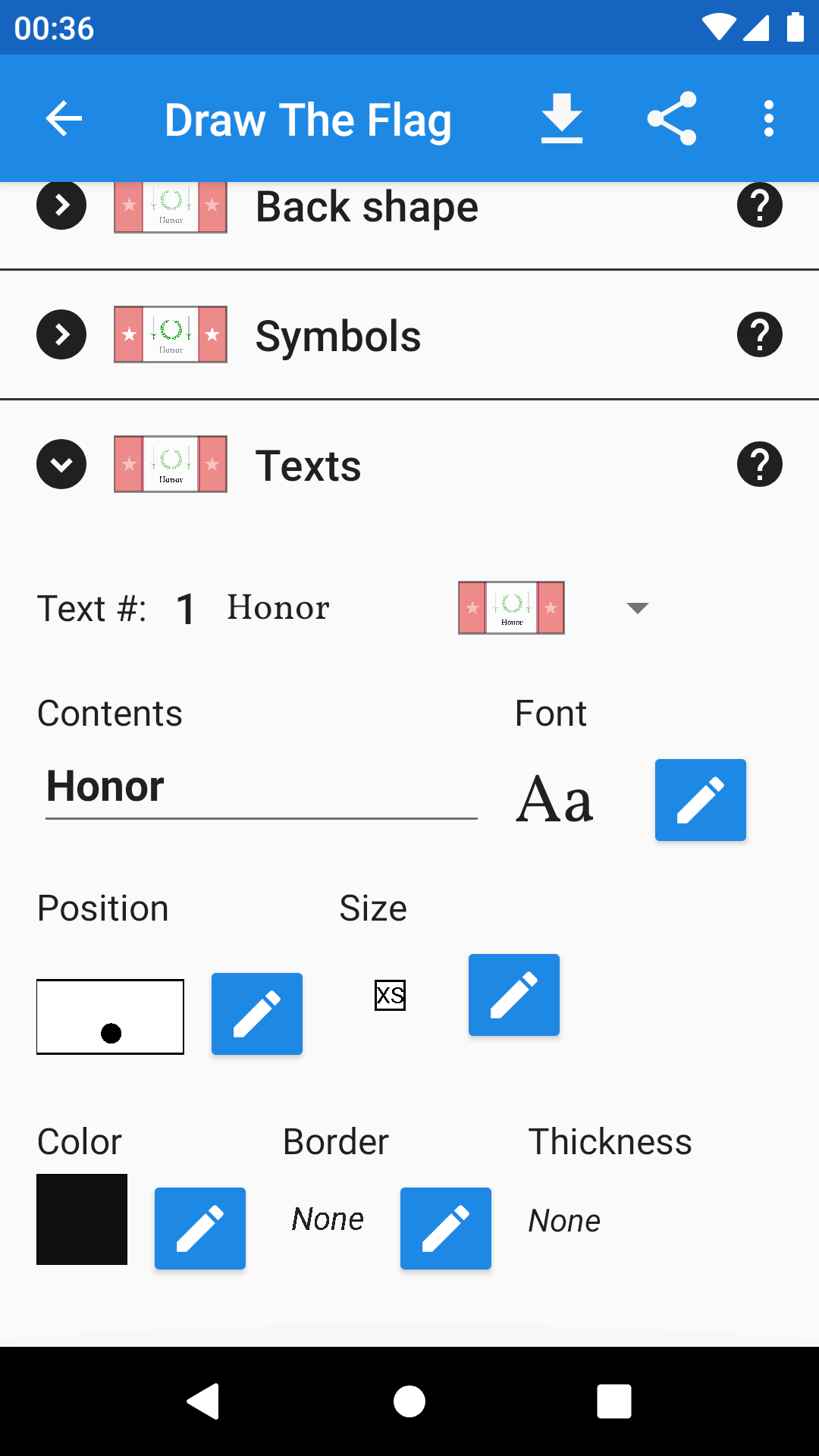
Task: Edit the text position
Action: 257,1014
